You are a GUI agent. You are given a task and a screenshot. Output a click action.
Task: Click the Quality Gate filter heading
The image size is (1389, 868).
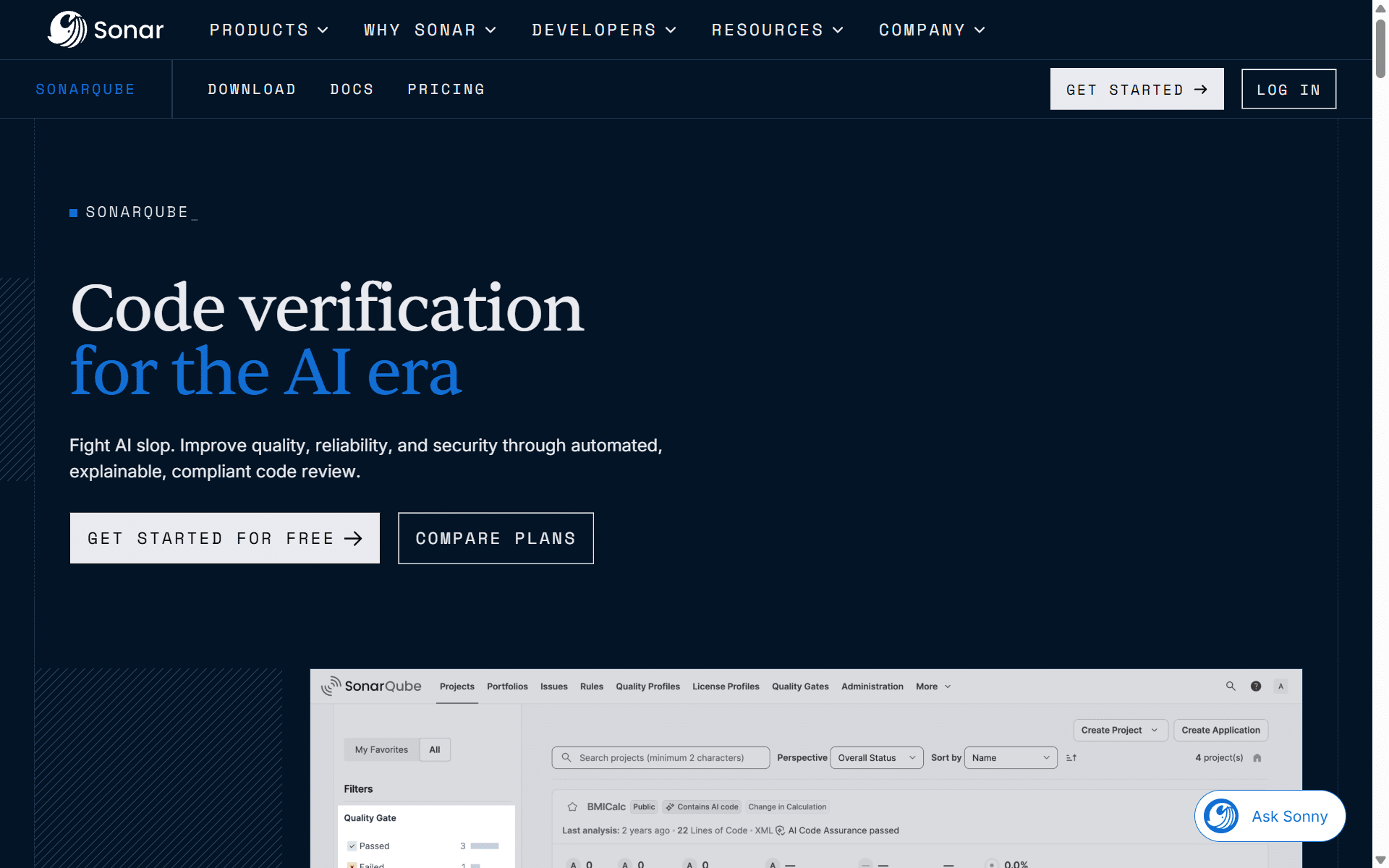370,817
